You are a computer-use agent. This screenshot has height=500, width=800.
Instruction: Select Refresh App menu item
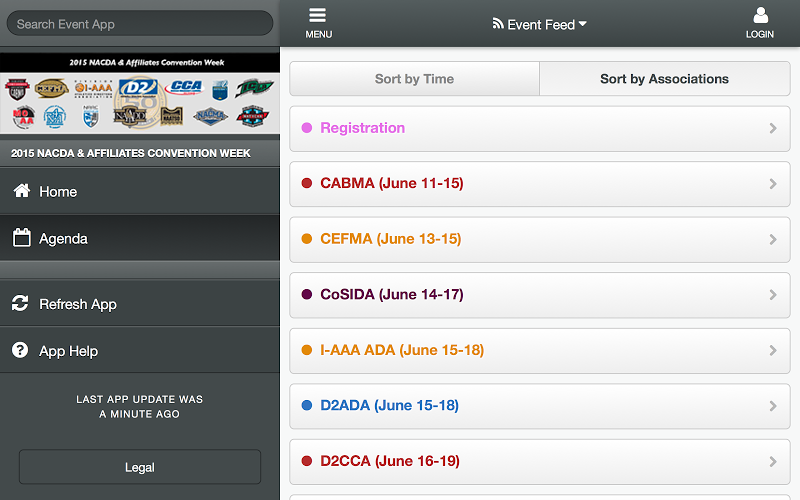(140, 304)
